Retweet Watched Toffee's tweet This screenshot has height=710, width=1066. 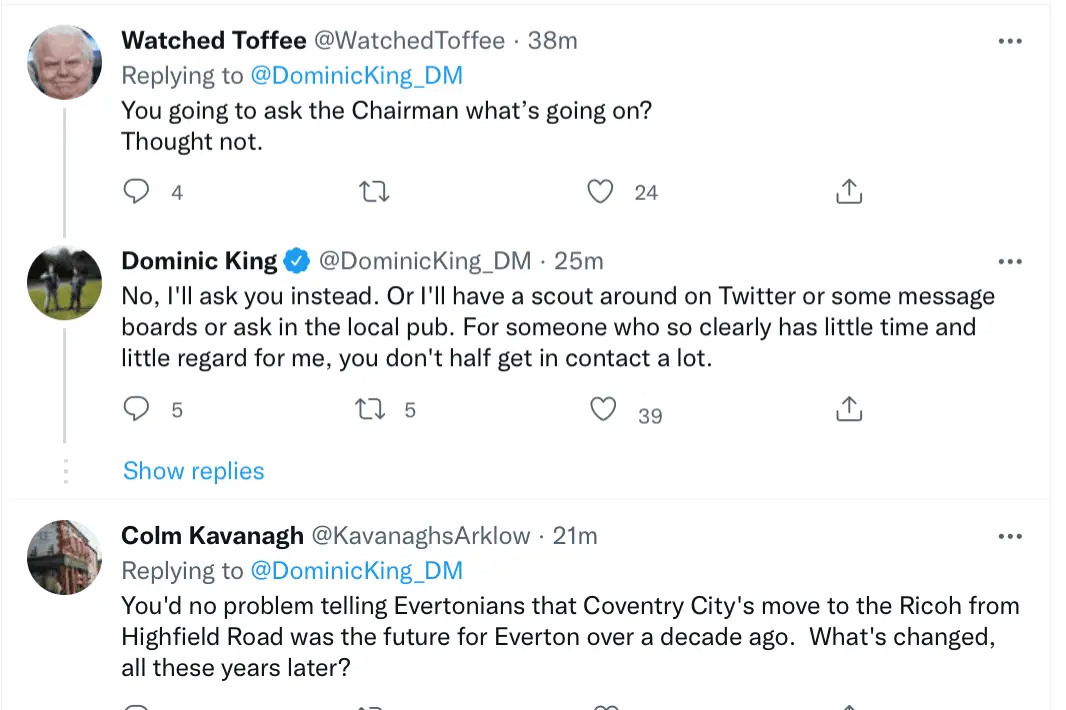click(x=374, y=192)
